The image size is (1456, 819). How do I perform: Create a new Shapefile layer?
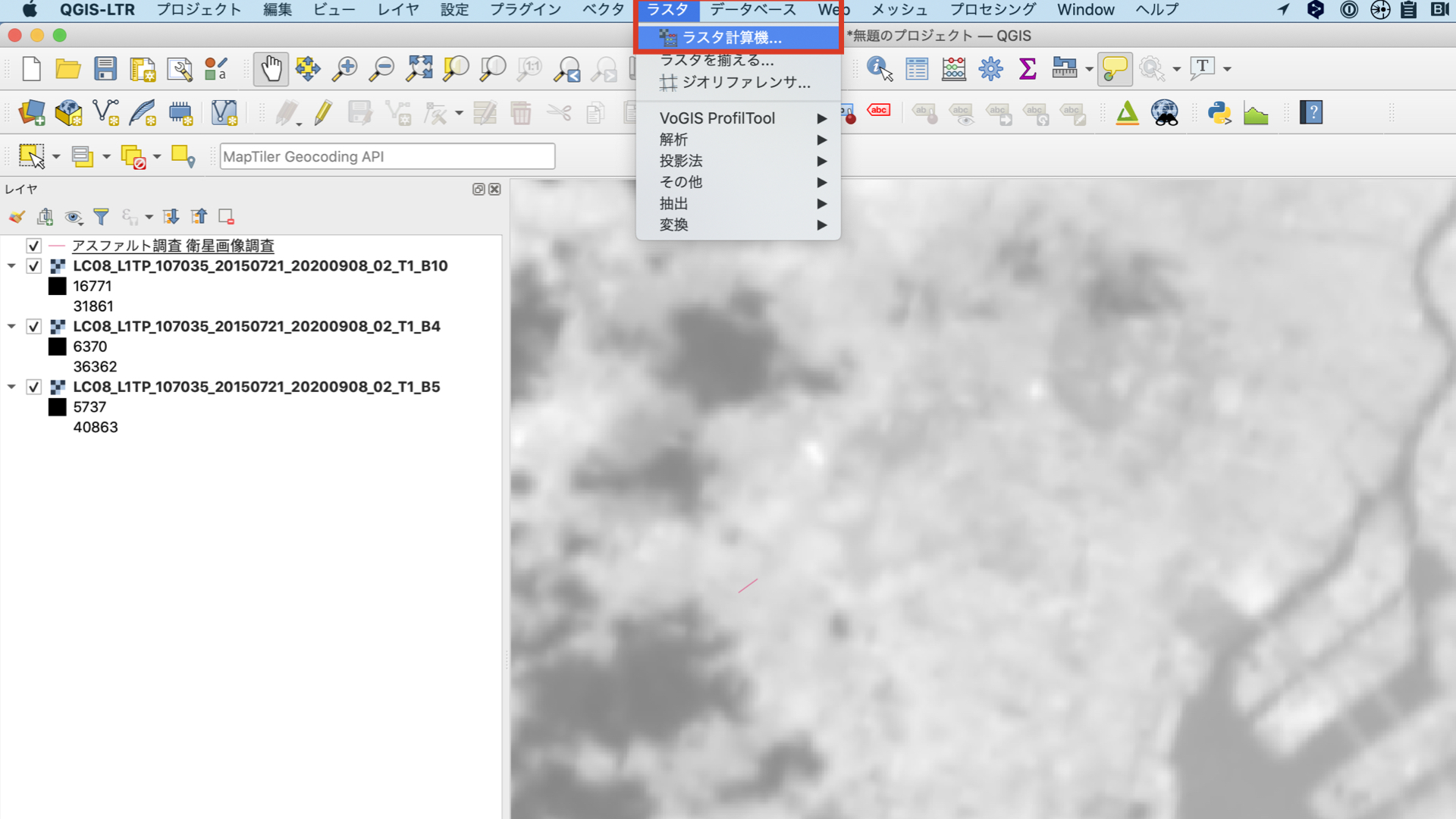click(x=105, y=113)
